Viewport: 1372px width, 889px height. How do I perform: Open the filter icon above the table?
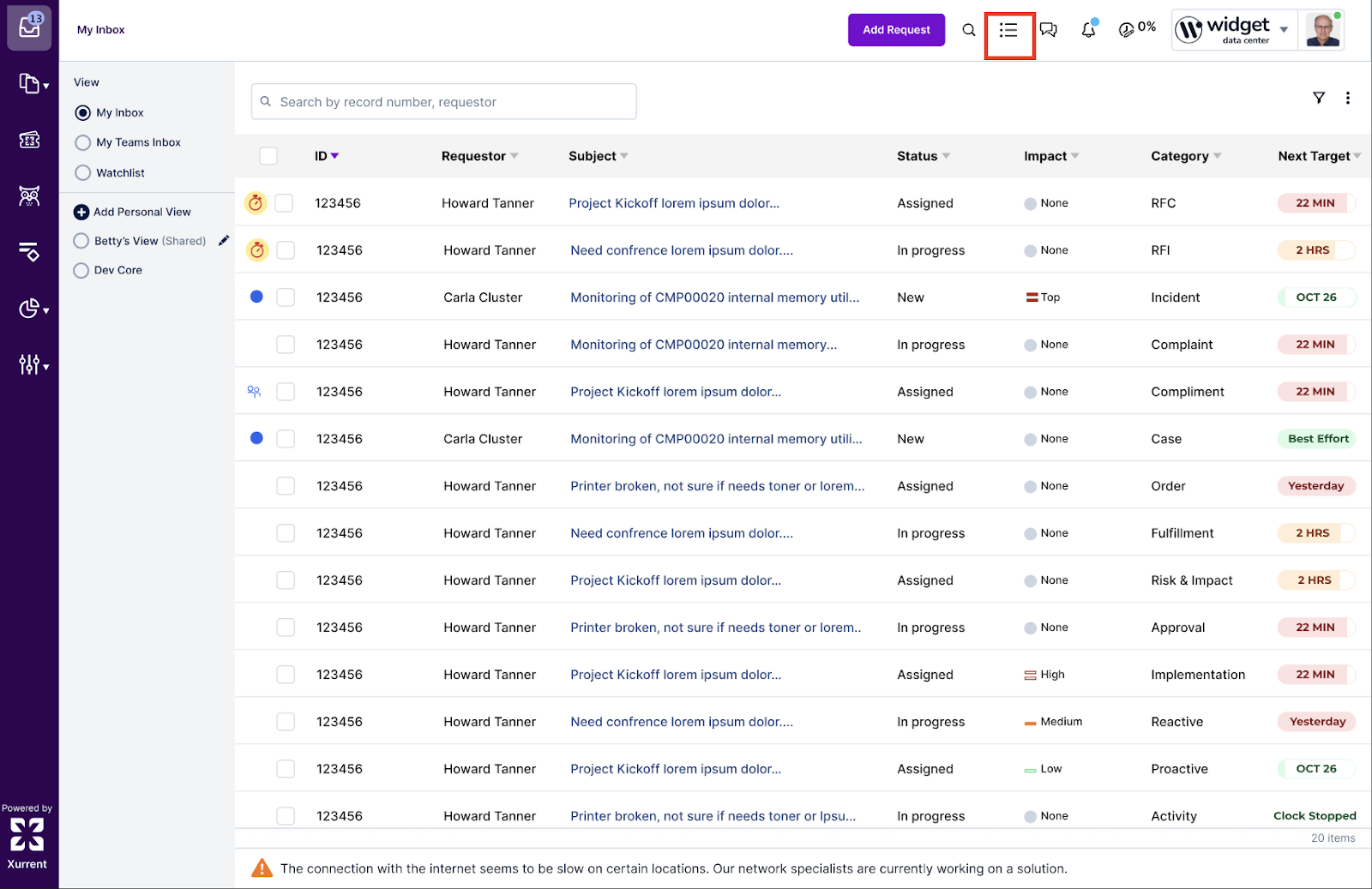coord(1318,98)
